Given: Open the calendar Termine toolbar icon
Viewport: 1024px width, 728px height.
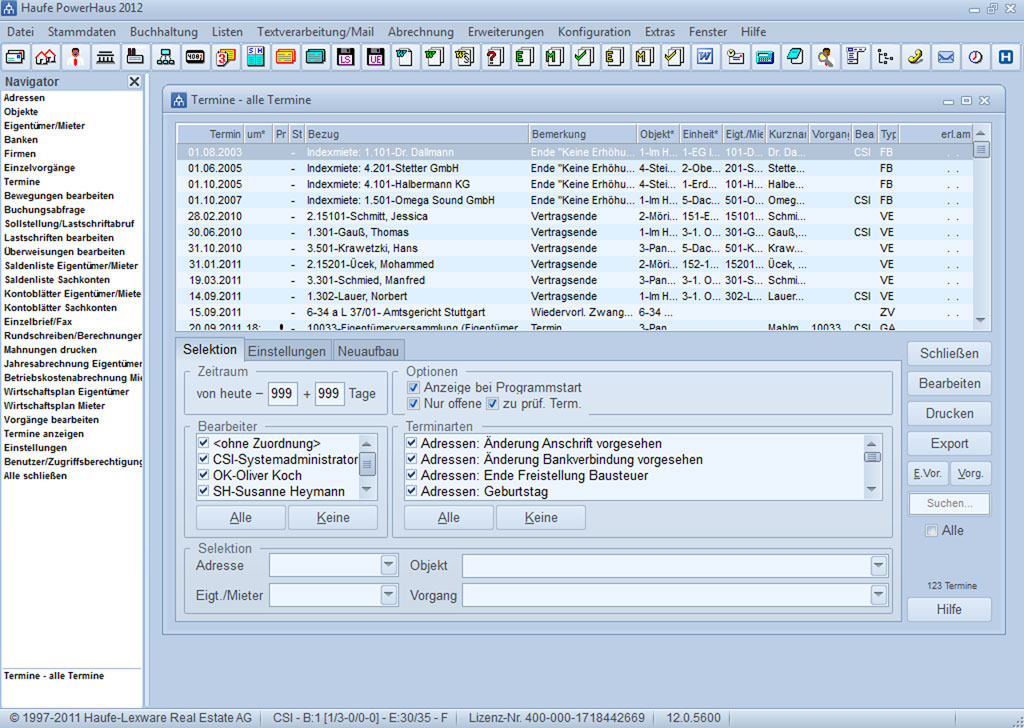Looking at the screenshot, I should [x=225, y=57].
